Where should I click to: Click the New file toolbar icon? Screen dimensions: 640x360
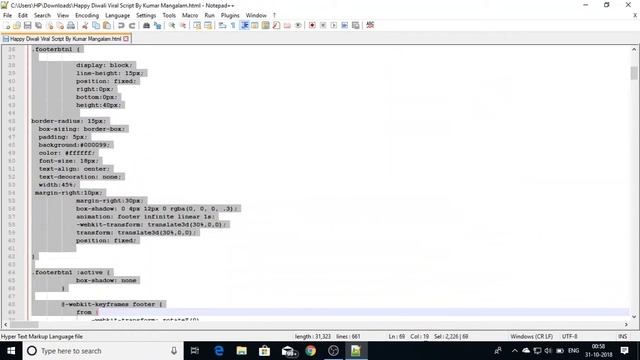pos(7,25)
